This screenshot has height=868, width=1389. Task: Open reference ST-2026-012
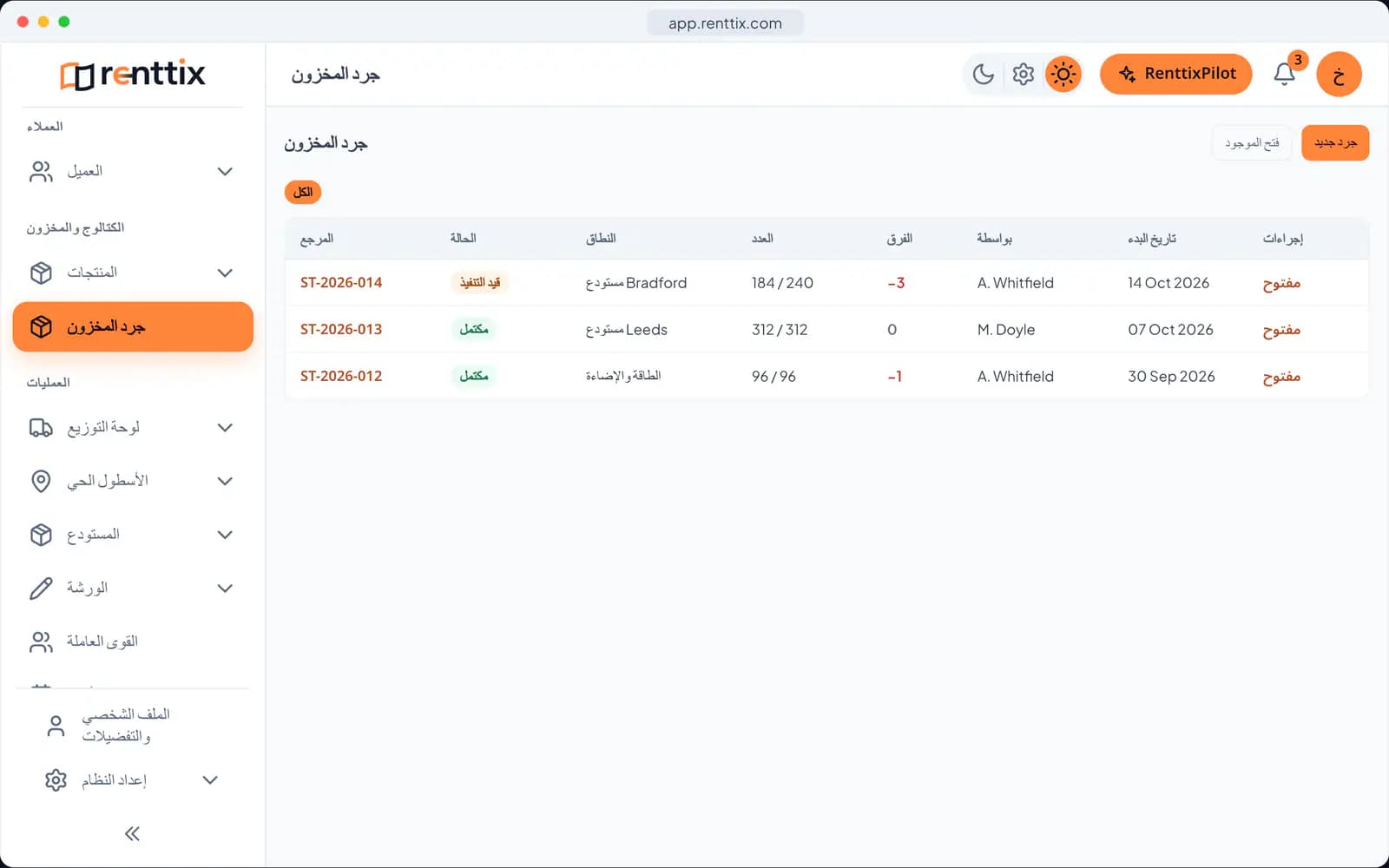pos(341,377)
